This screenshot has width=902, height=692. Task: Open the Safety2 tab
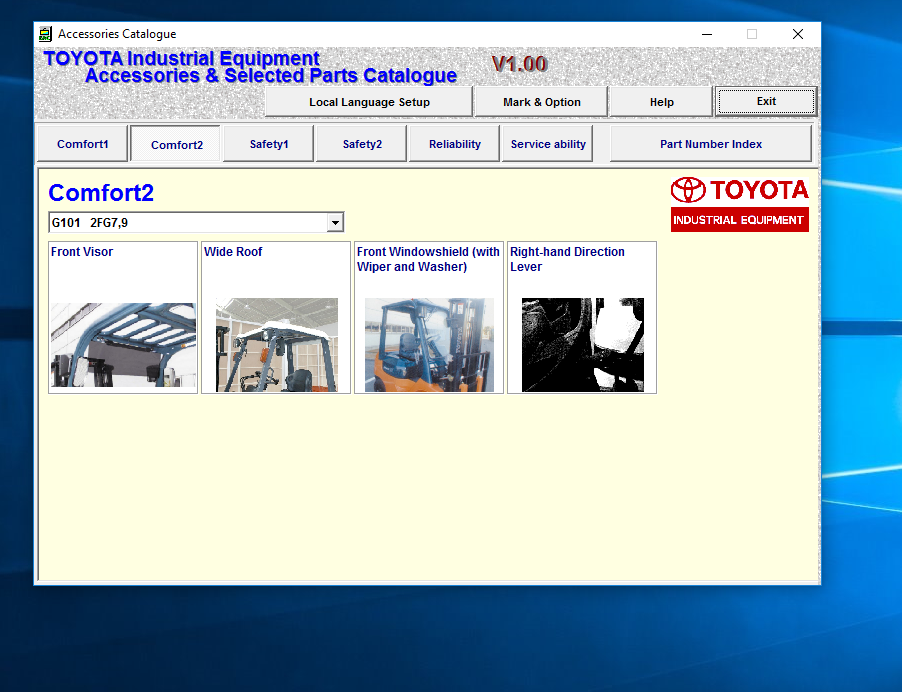[362, 144]
